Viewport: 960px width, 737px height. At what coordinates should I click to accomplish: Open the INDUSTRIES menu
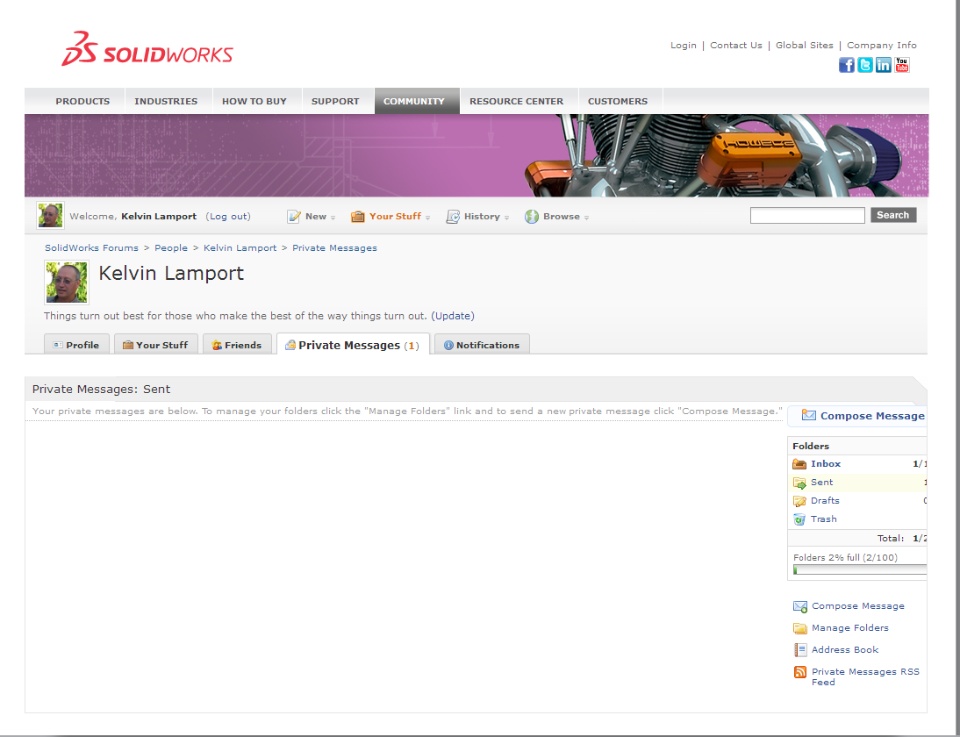166,101
